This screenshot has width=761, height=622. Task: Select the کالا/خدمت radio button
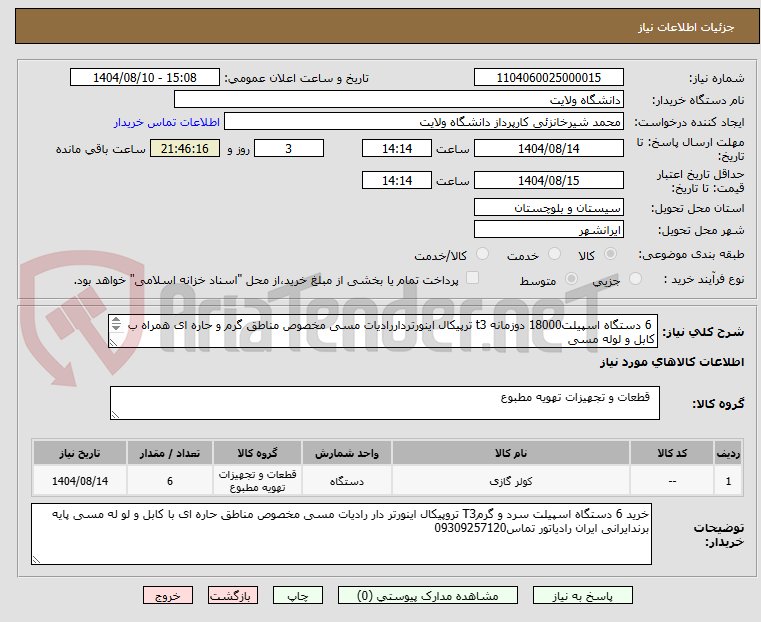[482, 254]
